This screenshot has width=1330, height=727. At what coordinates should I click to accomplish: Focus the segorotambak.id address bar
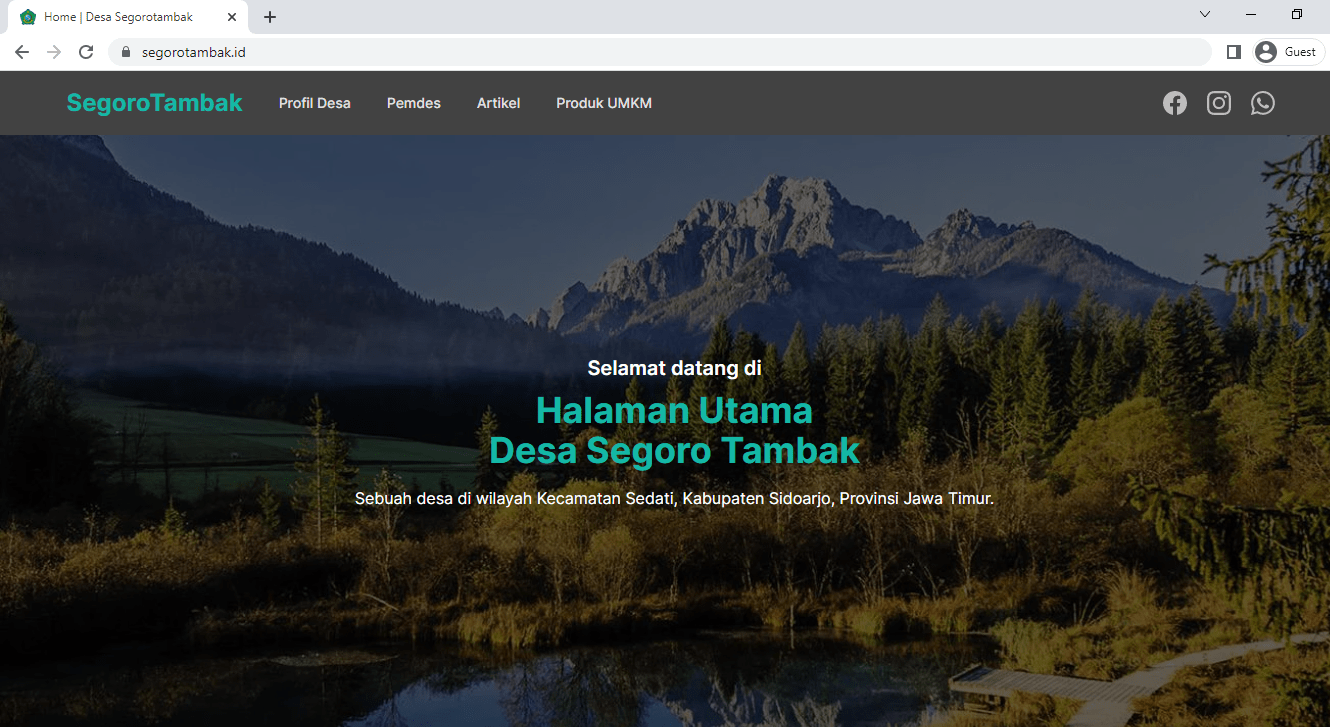(660, 52)
